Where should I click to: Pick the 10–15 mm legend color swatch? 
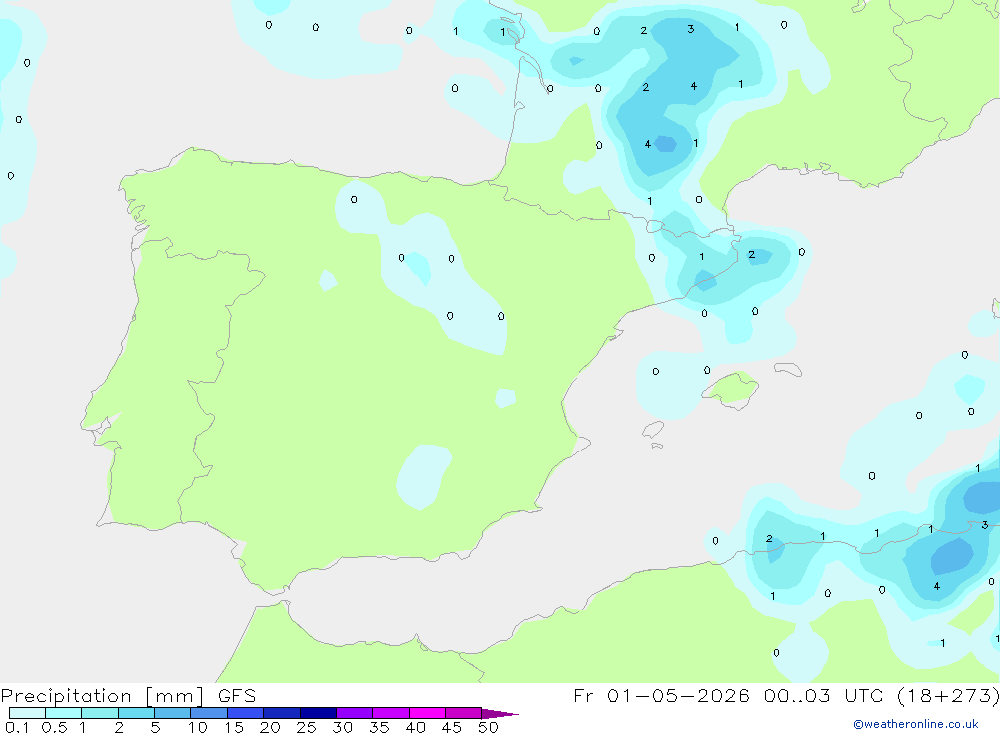[209, 713]
